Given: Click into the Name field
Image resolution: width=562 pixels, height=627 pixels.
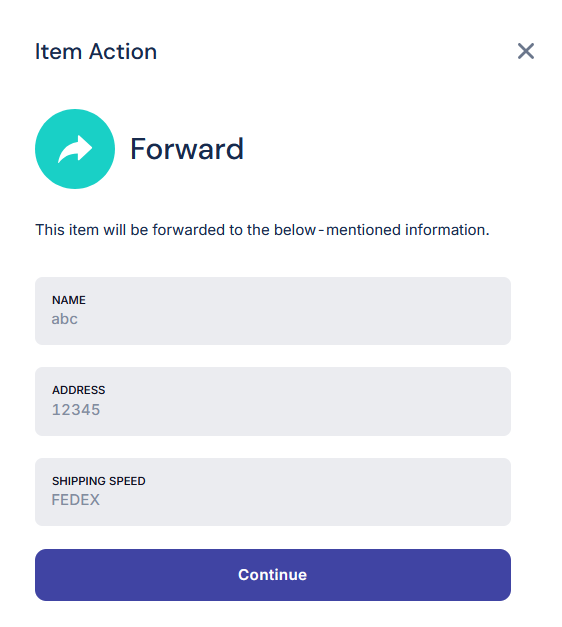Looking at the screenshot, I should coord(273,311).
